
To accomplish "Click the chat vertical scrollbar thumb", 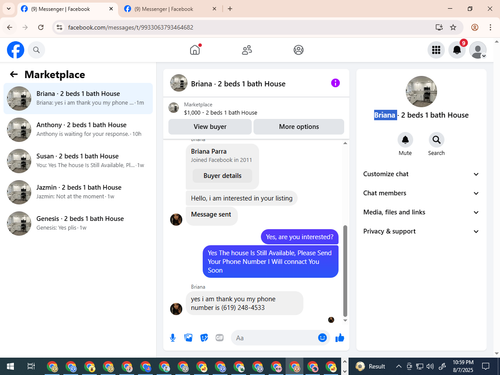I will pyautogui.click(x=345, y=271).
